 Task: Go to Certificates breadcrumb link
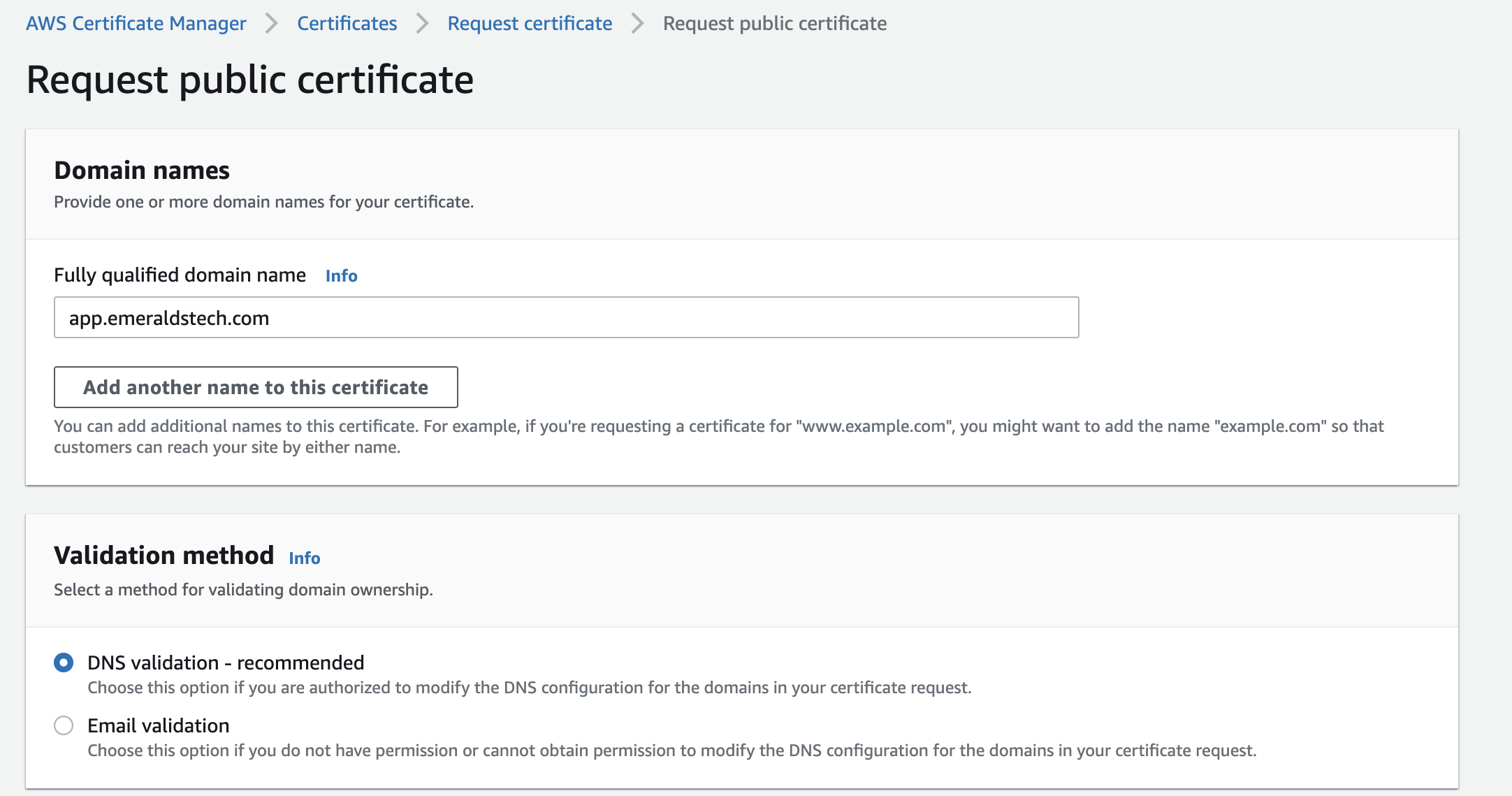[347, 24]
